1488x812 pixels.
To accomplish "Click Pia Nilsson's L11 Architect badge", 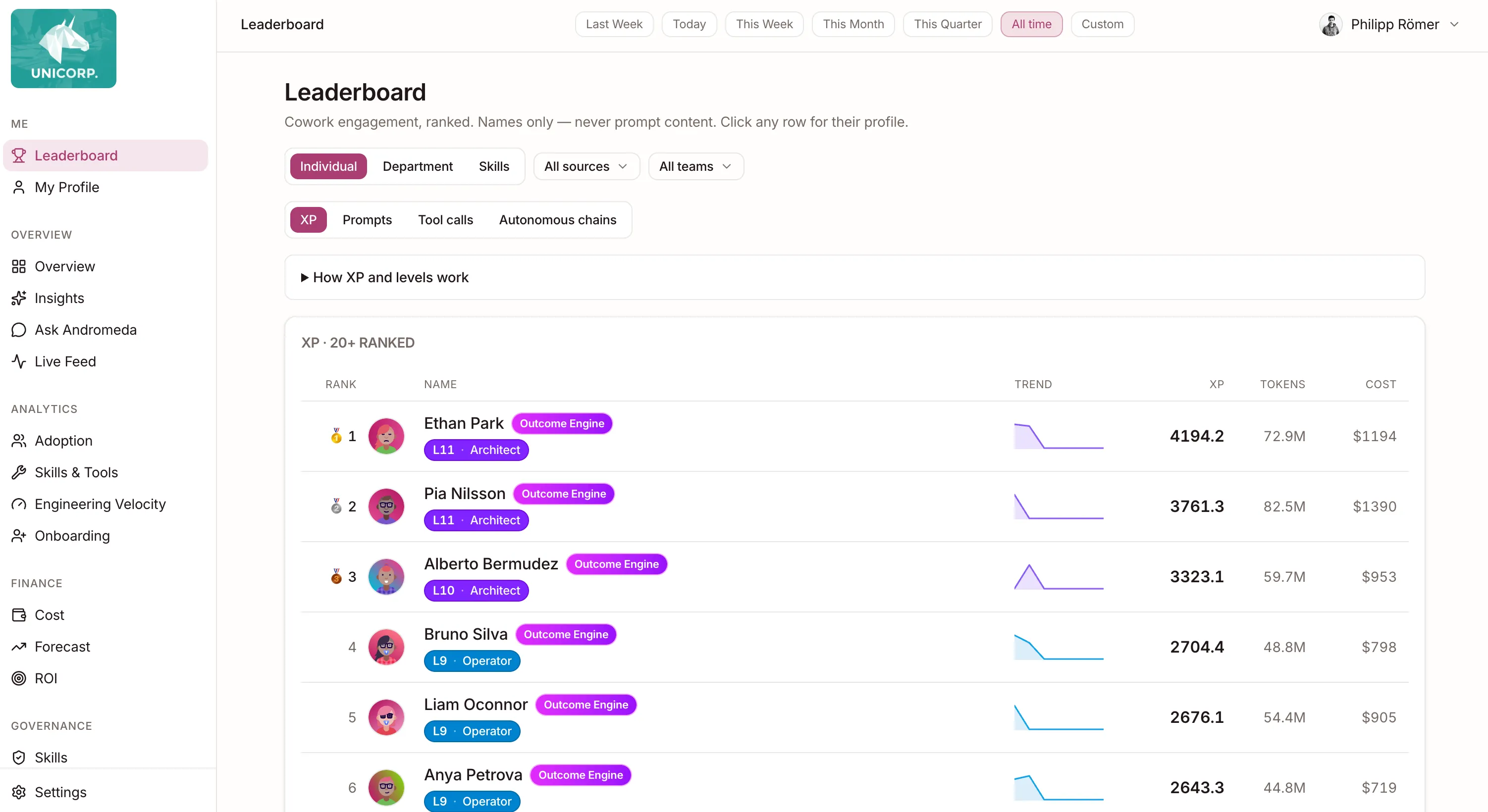I will [x=476, y=520].
